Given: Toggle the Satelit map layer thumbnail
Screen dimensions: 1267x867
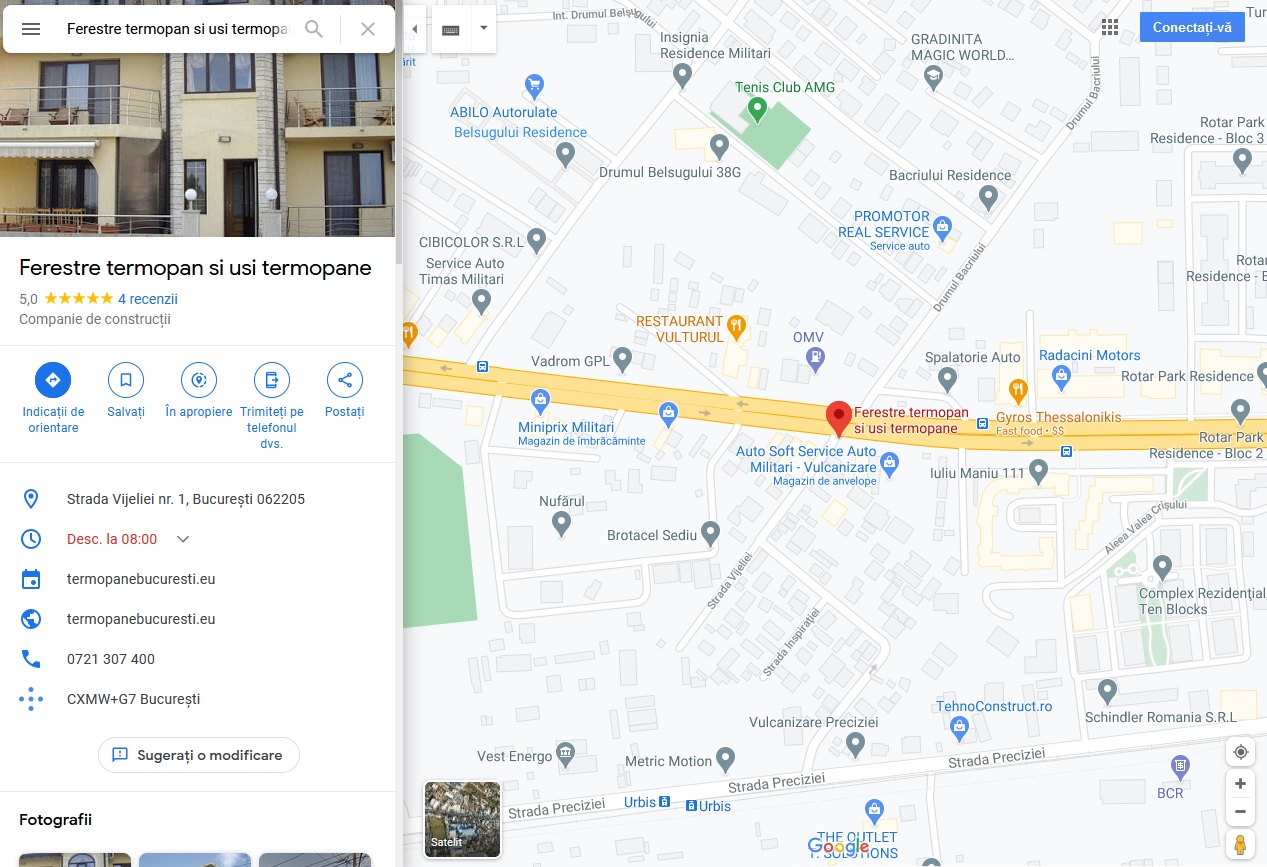Looking at the screenshot, I should click(x=463, y=820).
